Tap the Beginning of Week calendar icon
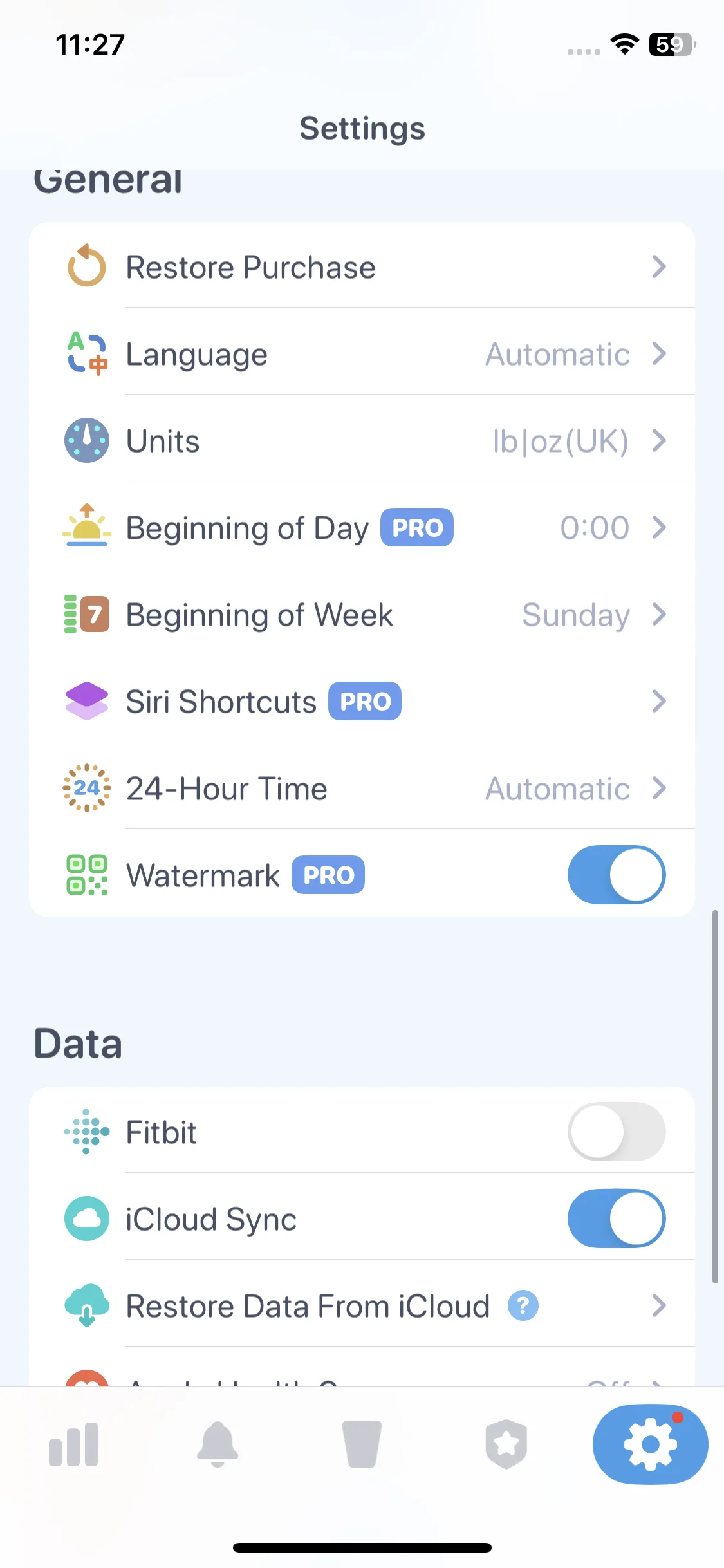The height and width of the screenshot is (1568, 724). tap(87, 614)
